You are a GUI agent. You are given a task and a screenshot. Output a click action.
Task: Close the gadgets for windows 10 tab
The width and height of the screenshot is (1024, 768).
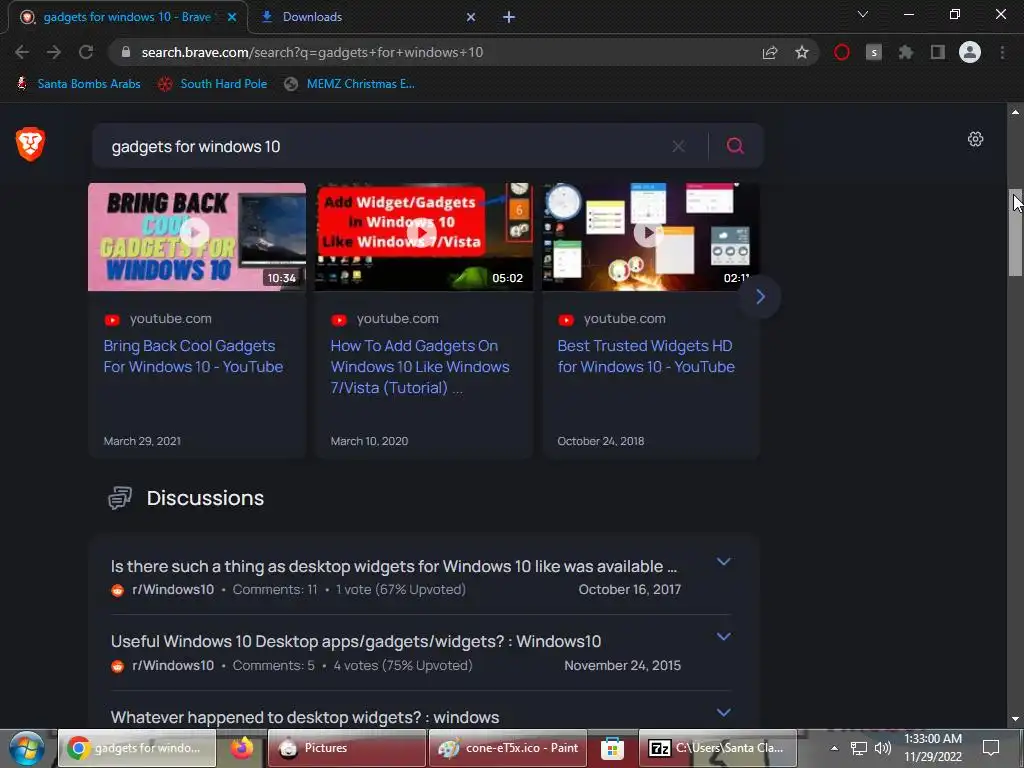pos(232,17)
